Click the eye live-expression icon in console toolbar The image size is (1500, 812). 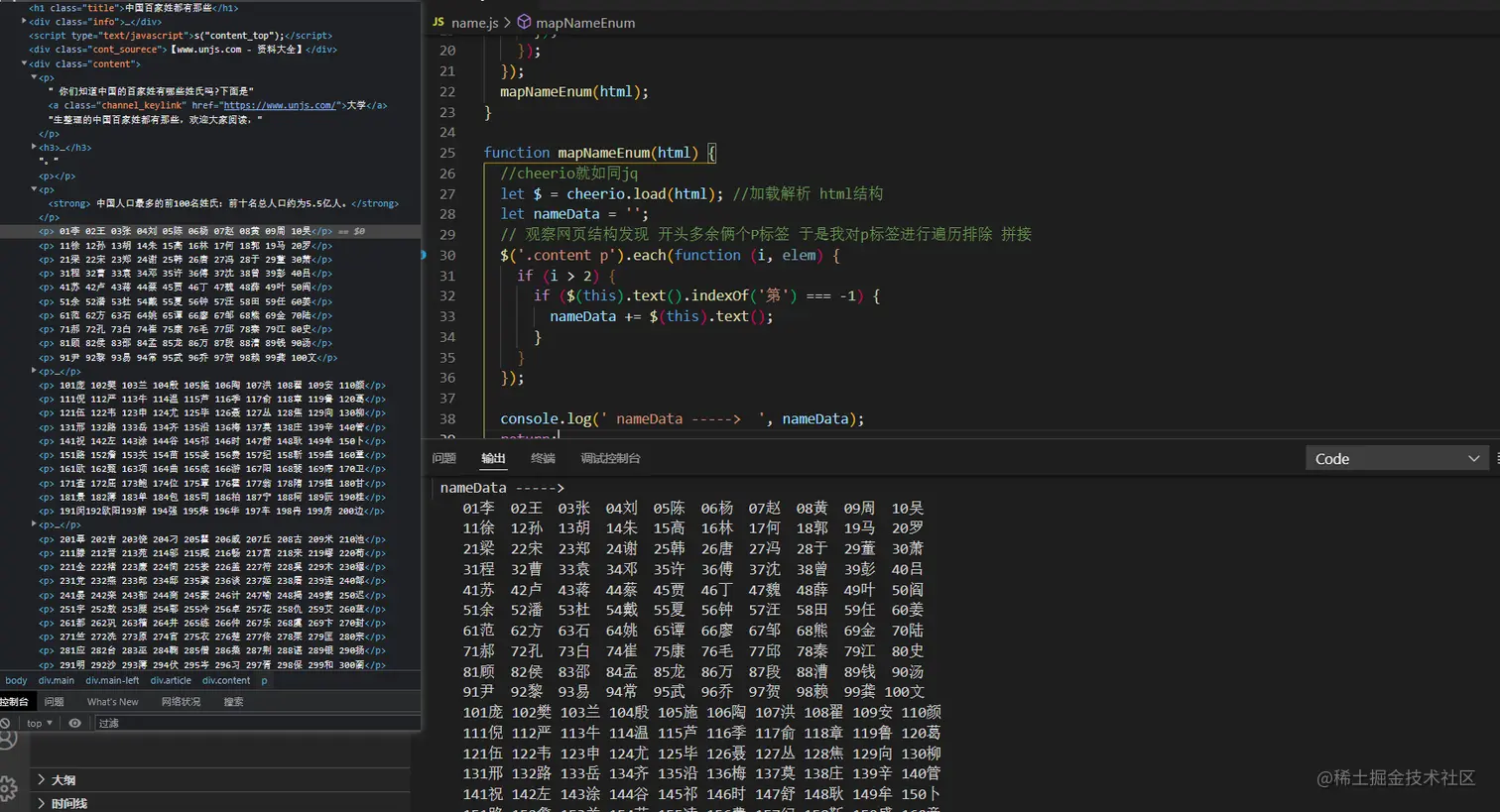pos(74,724)
